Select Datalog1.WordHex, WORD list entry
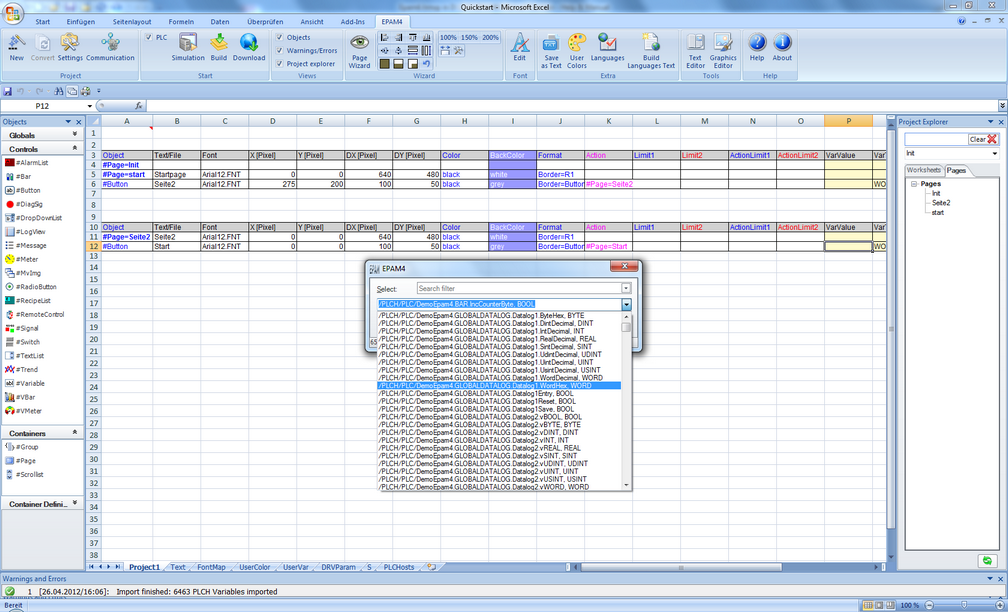The width and height of the screenshot is (1008, 612). tap(499, 386)
